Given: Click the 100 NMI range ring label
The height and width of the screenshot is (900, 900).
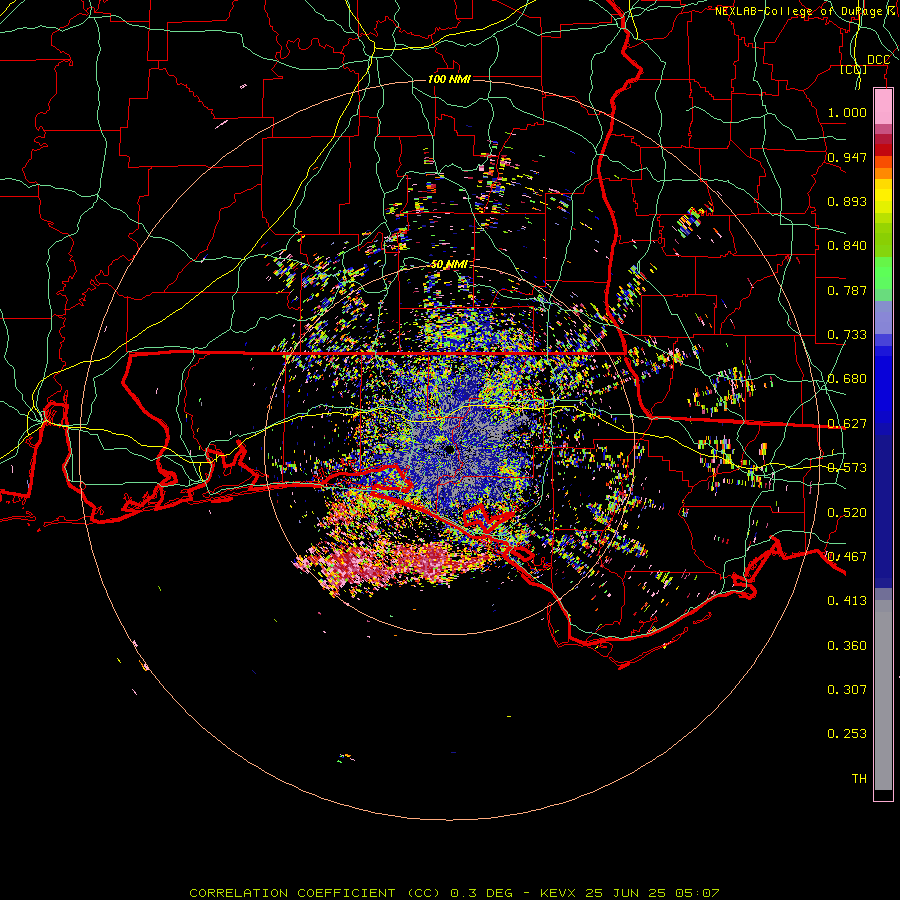Looking at the screenshot, I should pos(449,79).
